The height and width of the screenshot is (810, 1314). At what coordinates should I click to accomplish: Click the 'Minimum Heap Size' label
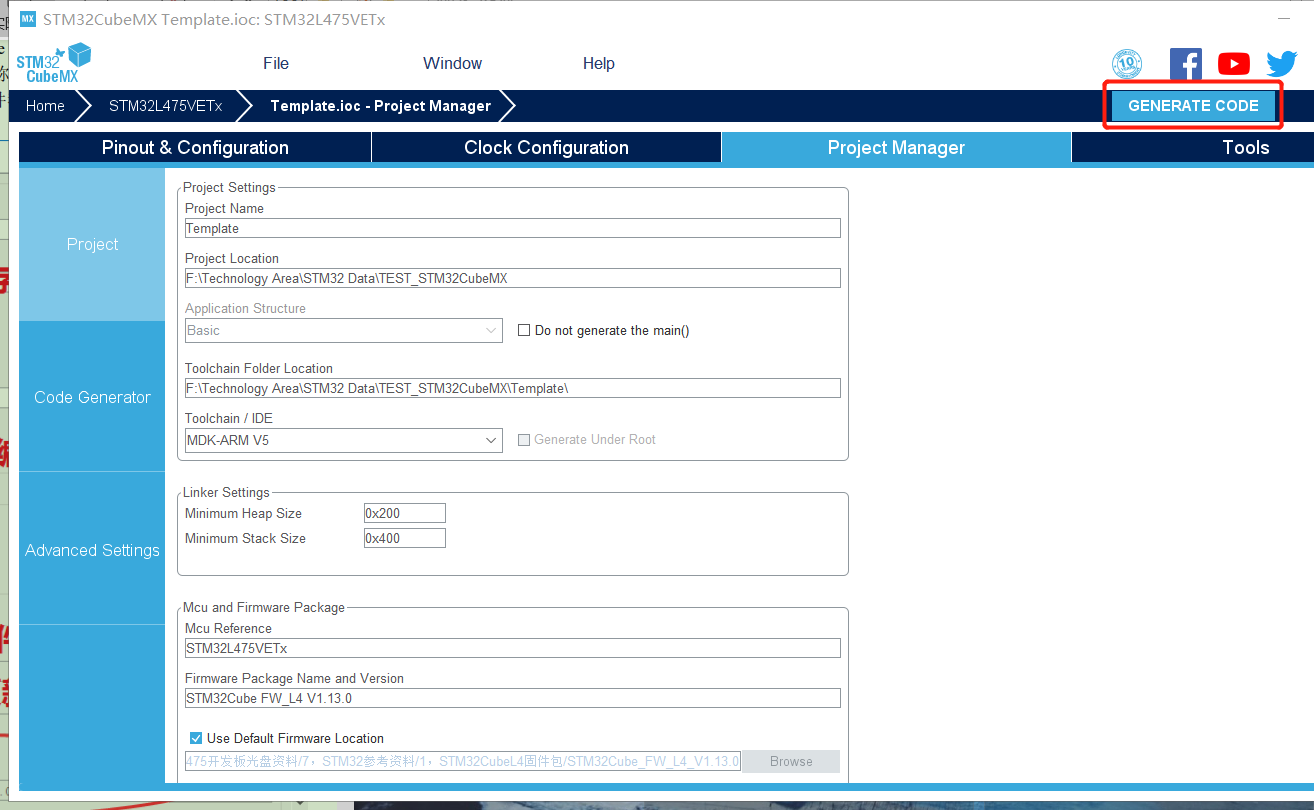[x=243, y=513]
